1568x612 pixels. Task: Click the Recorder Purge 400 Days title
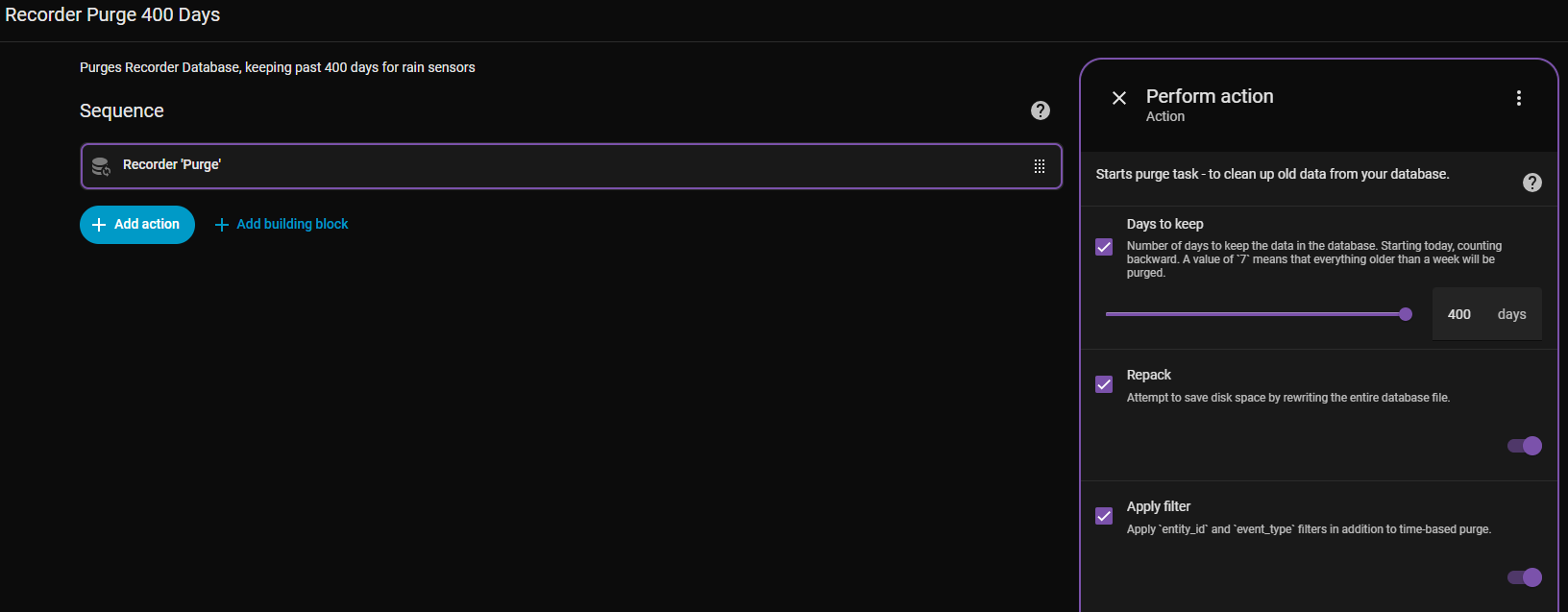tap(112, 15)
